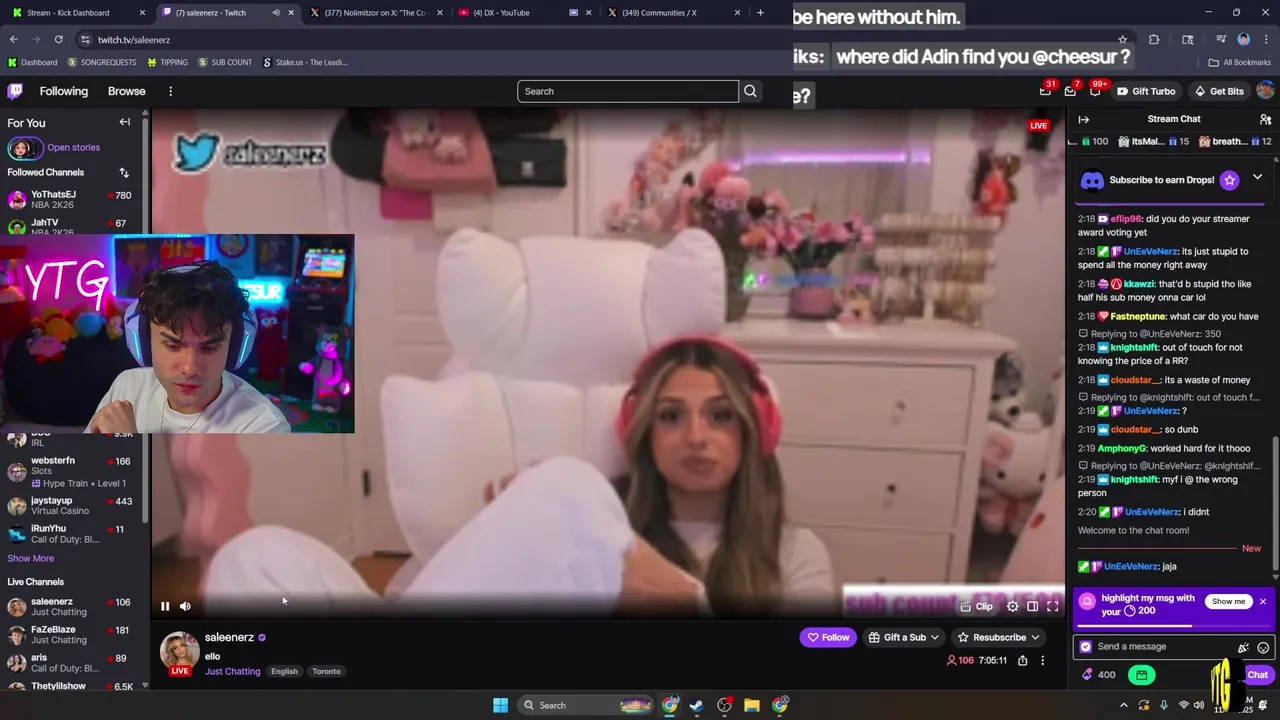Click the Chat send button
Image resolution: width=1280 pixels, height=720 pixels.
(x=1257, y=675)
